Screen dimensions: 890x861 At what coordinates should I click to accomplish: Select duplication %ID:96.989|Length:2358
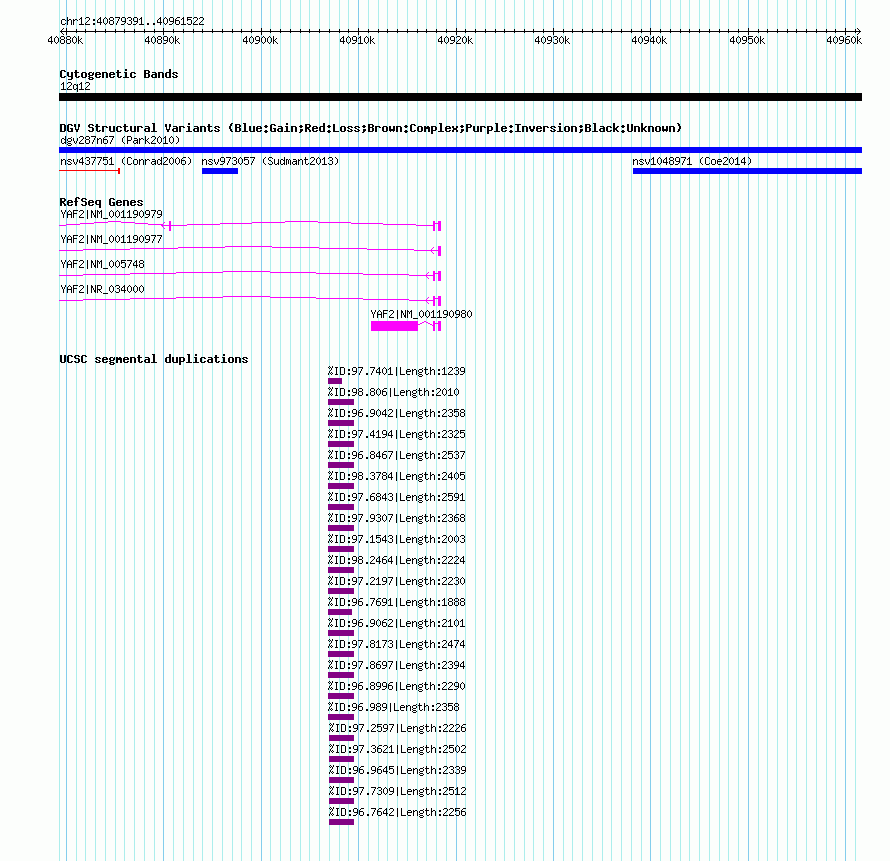point(341,717)
